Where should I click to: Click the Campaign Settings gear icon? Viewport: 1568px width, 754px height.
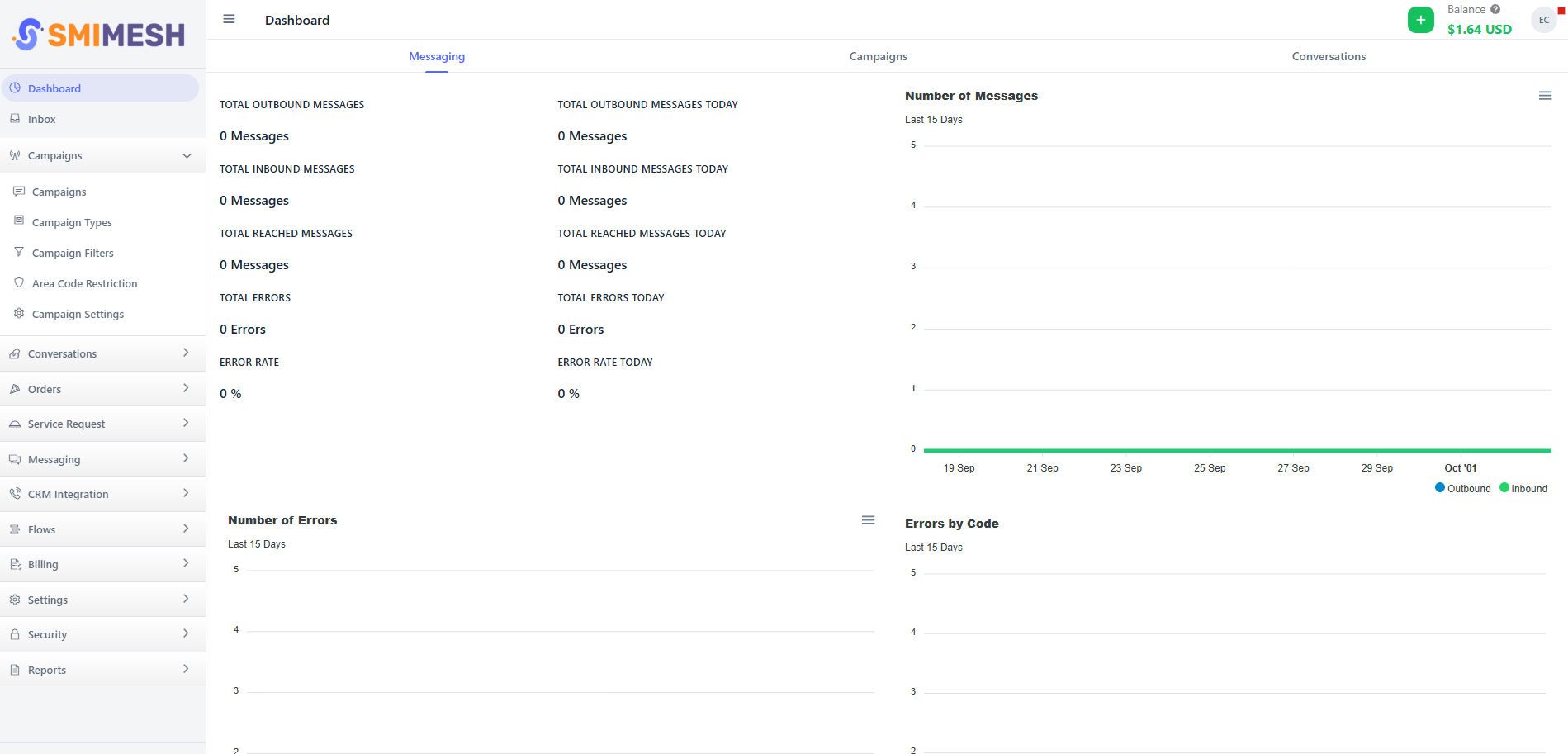point(19,313)
